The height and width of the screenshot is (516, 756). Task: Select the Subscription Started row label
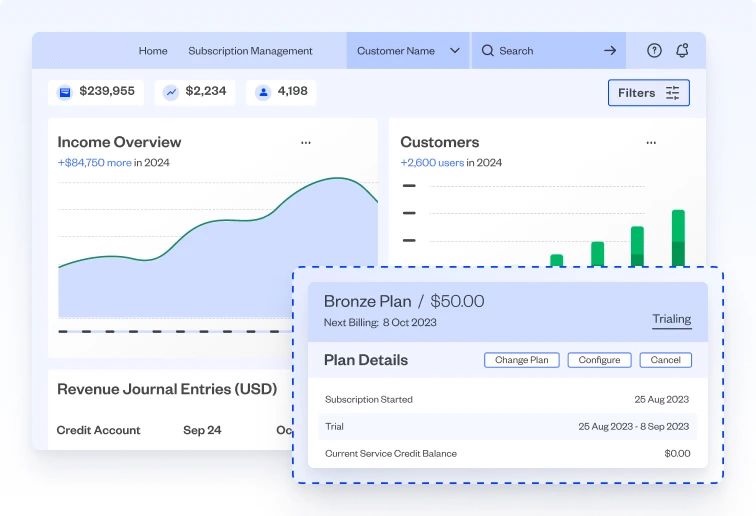pyautogui.click(x=369, y=400)
